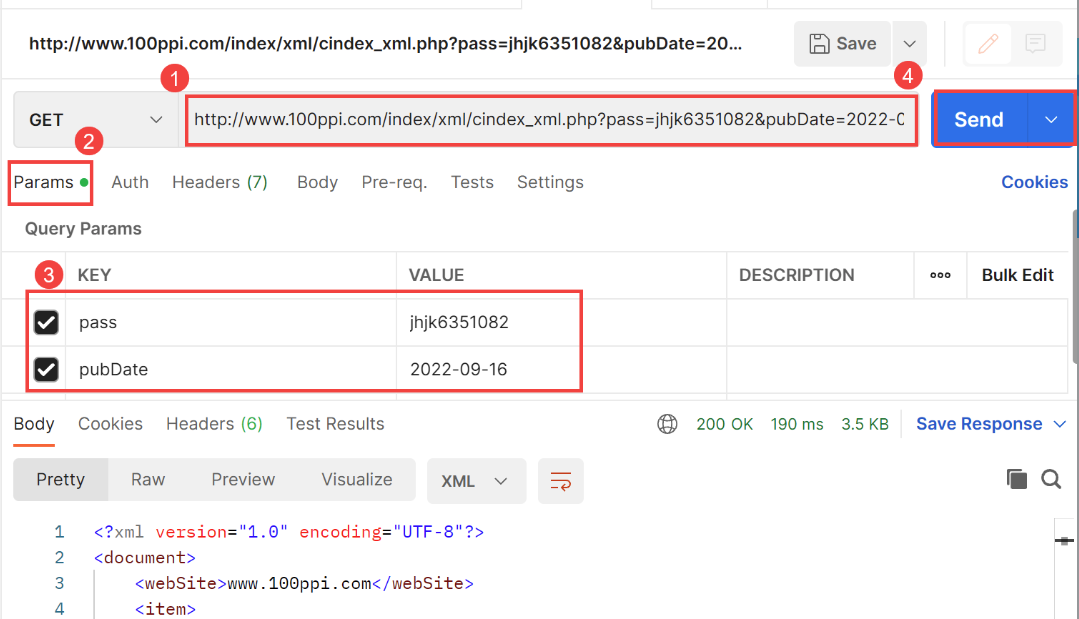Click the pencil edit icon
This screenshot has height=619, width=1079.
point(987,44)
